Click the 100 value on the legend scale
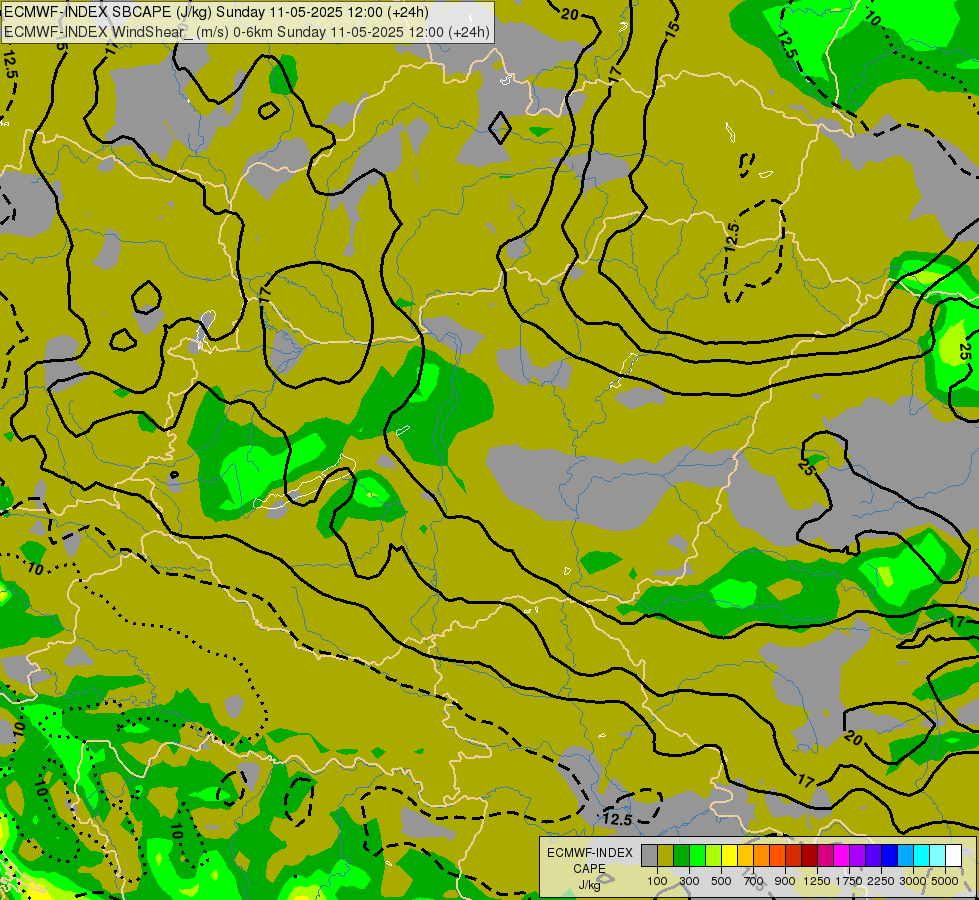 click(657, 881)
